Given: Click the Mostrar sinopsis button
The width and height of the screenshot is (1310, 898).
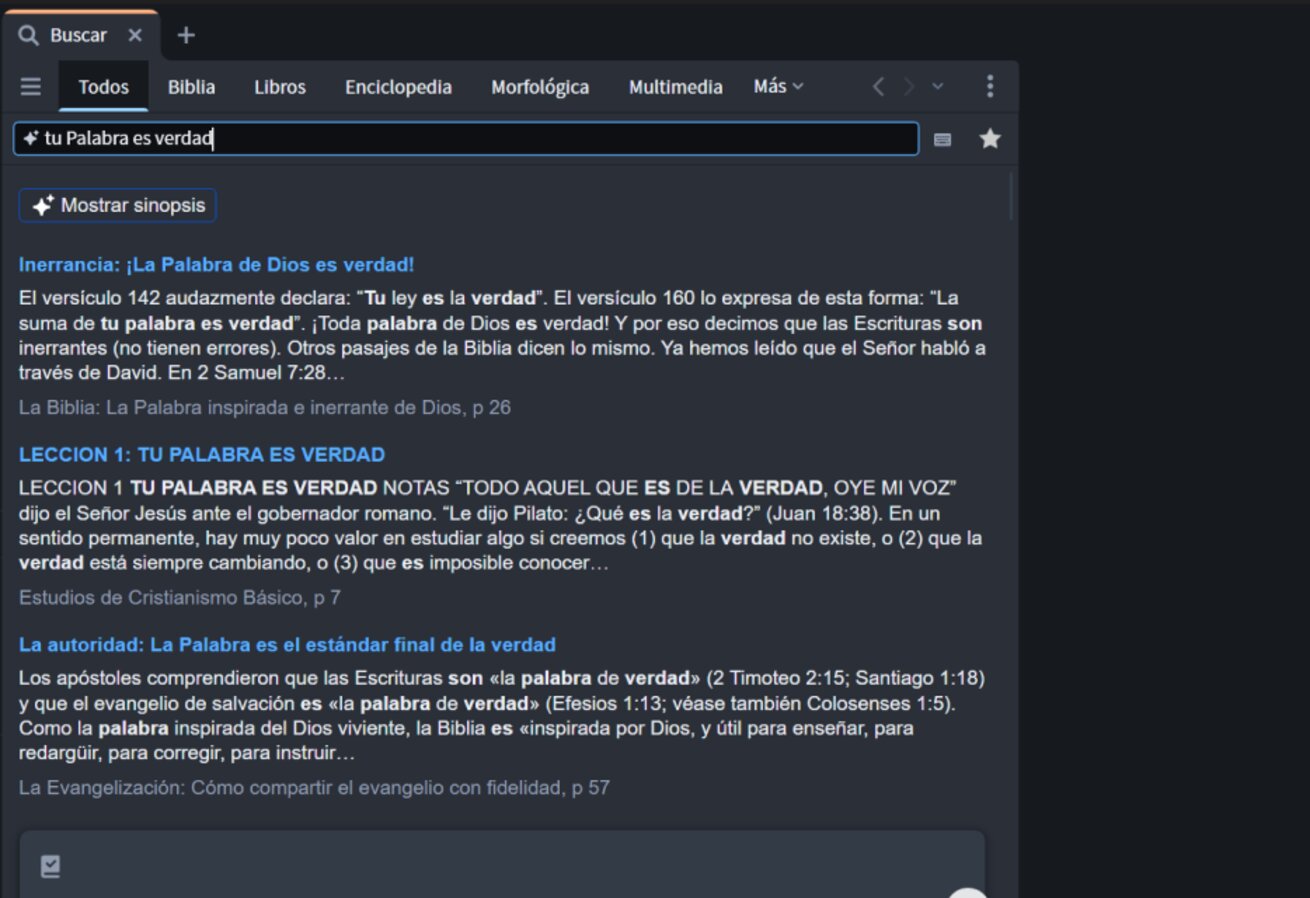Looking at the screenshot, I should tap(118, 205).
